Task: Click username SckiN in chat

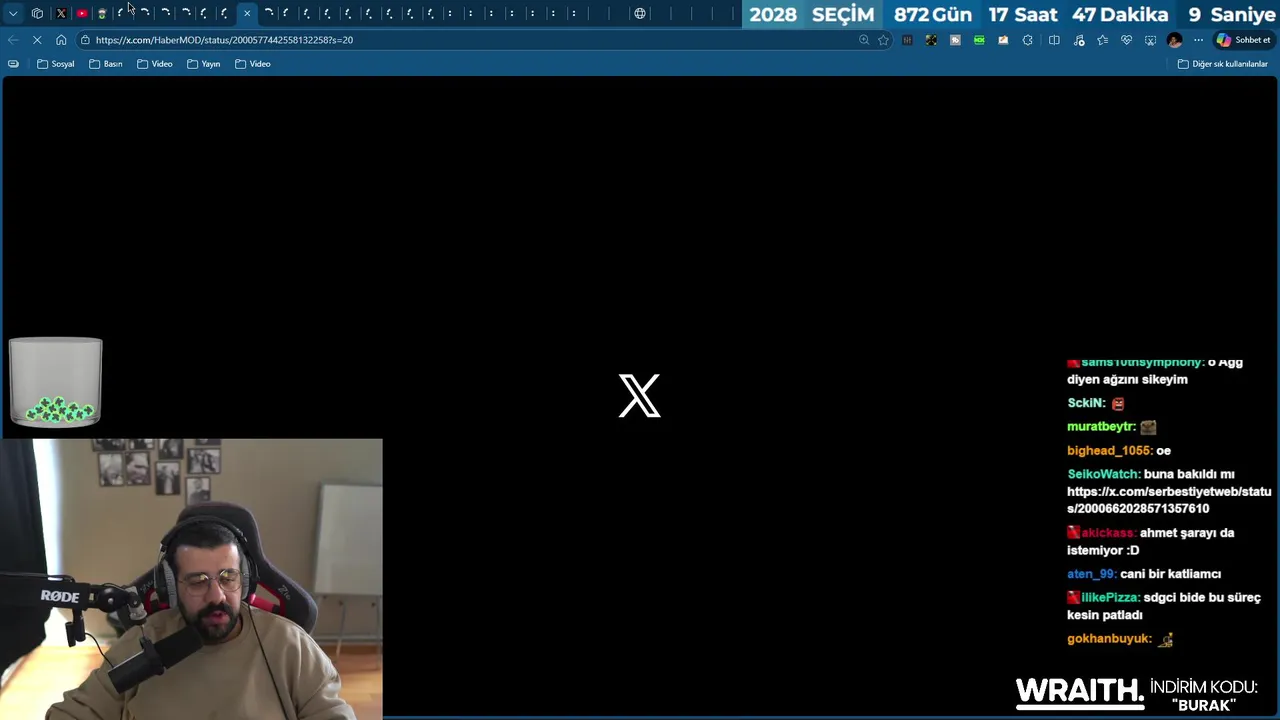Action: [x=1085, y=403]
